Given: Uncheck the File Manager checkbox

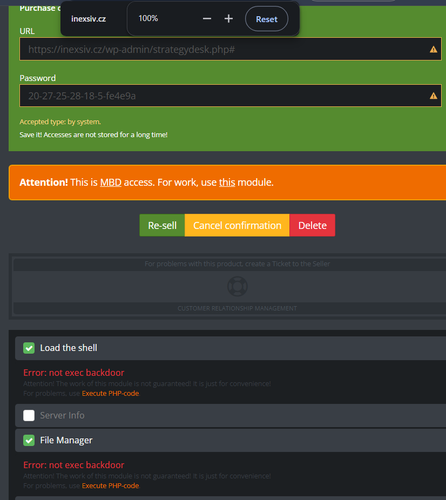Looking at the screenshot, I should (x=29, y=440).
